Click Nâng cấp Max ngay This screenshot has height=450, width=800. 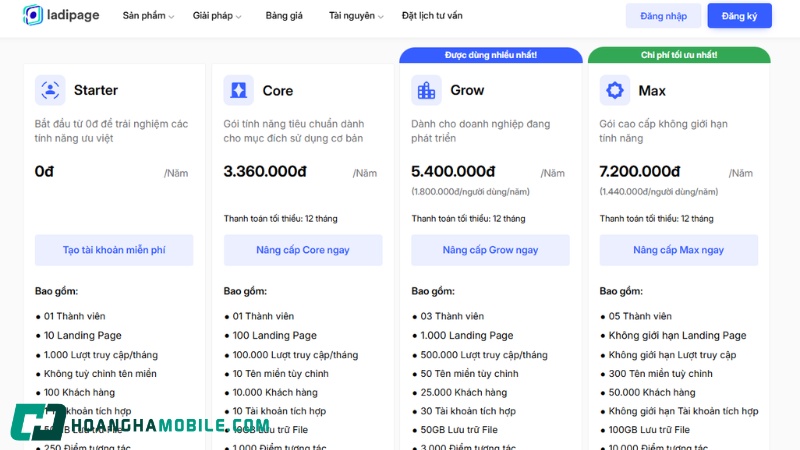pos(679,250)
